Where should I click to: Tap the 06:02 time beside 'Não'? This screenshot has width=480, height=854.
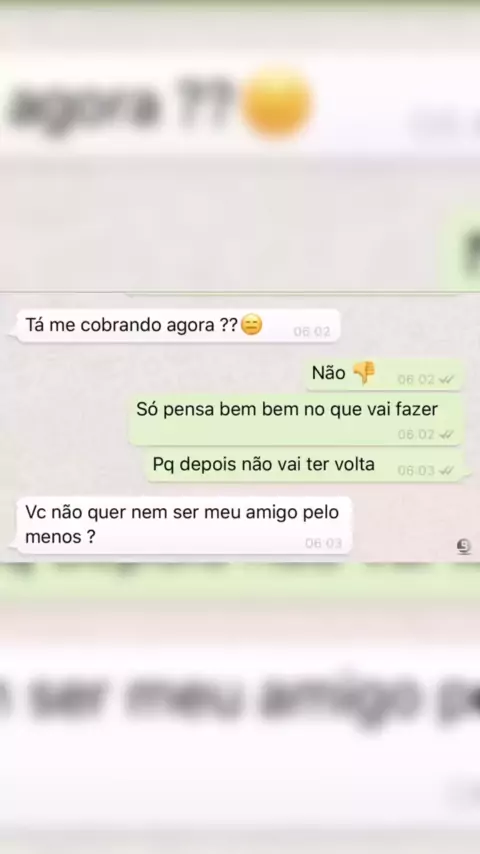click(416, 380)
